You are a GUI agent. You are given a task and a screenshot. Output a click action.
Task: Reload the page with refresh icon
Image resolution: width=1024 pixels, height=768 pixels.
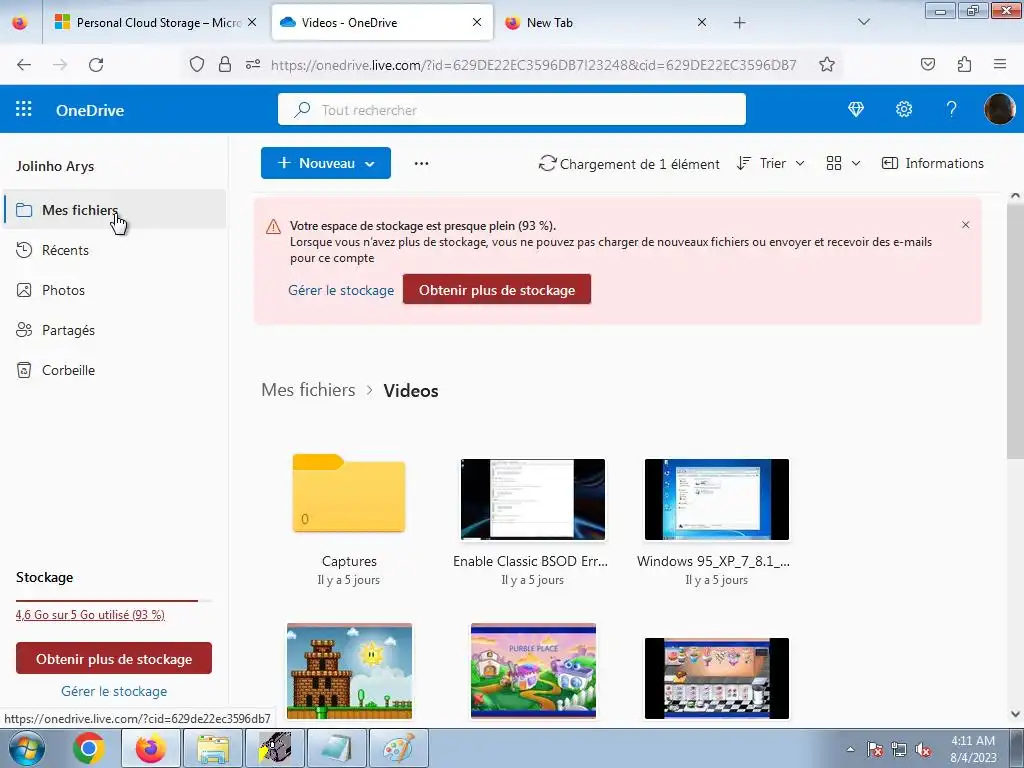pyautogui.click(x=96, y=65)
